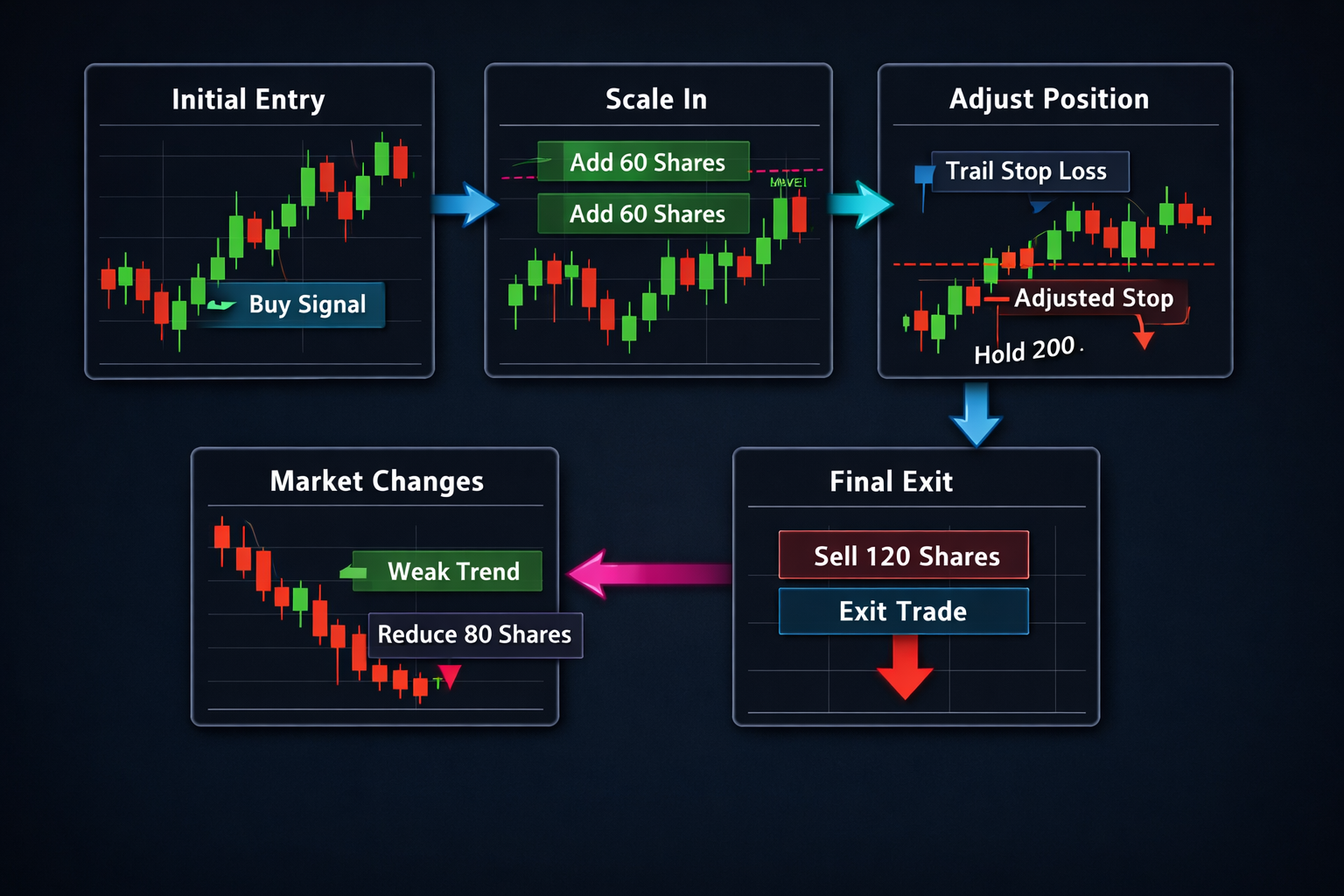Click the Sell 120 Shares button
The width and height of the screenshot is (1344, 896).
pyautogui.click(x=904, y=556)
